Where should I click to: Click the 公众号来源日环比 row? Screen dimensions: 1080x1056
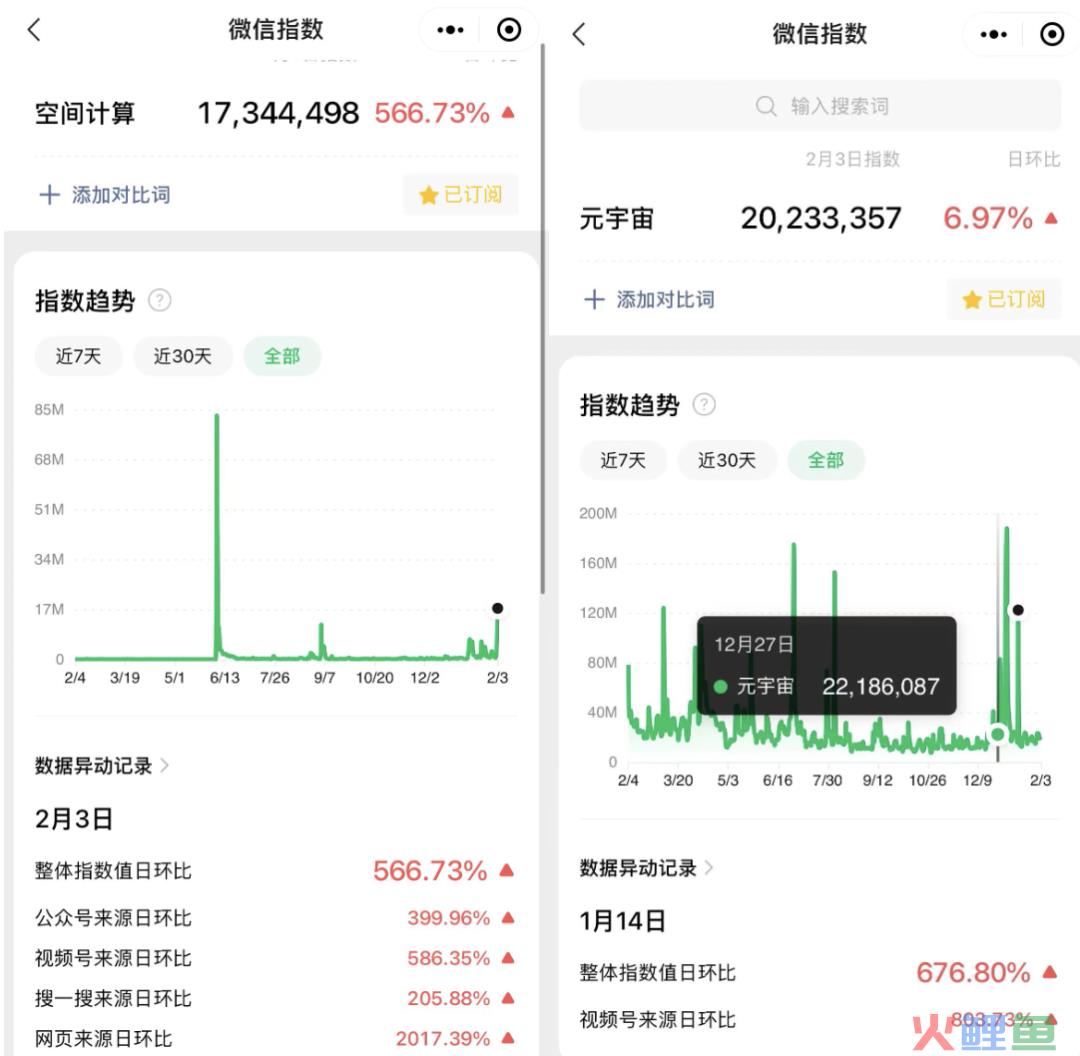click(275, 918)
